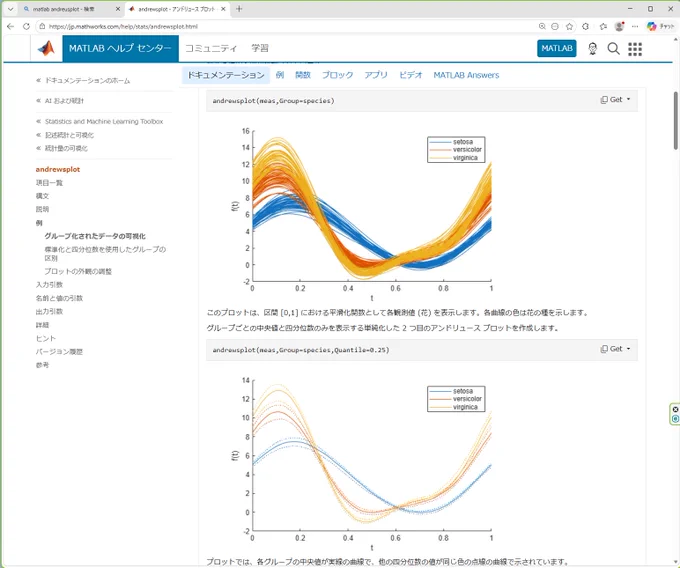Jump to グループ化されたデータの可視化

point(95,236)
